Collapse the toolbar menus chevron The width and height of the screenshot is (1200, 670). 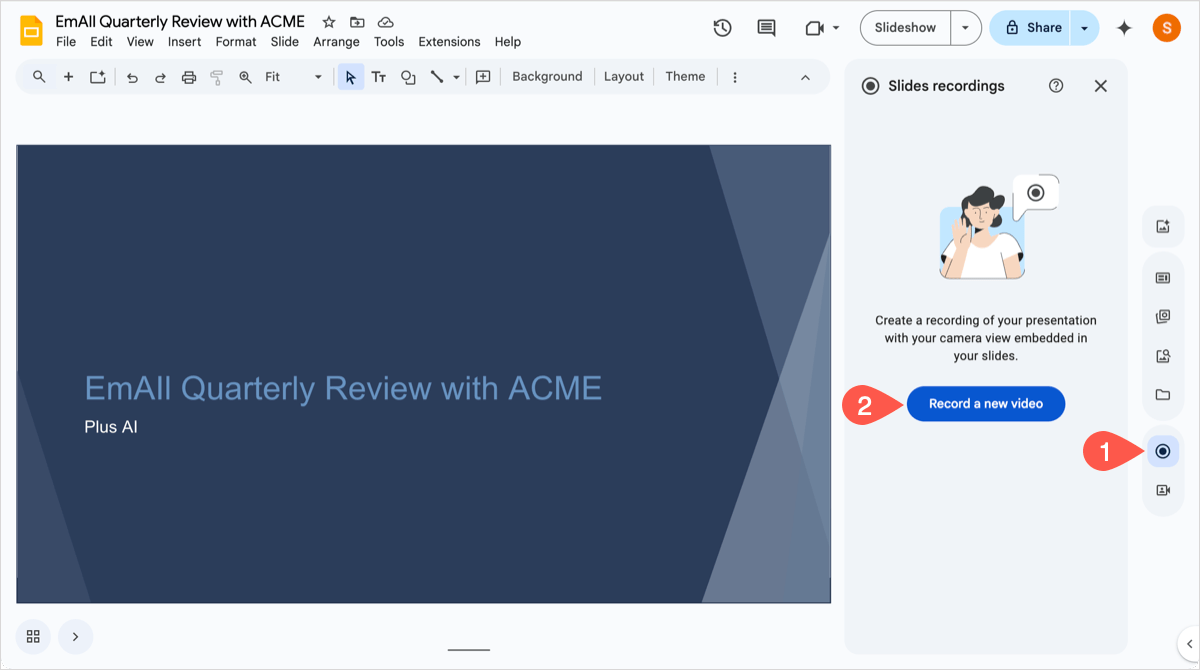(x=806, y=77)
